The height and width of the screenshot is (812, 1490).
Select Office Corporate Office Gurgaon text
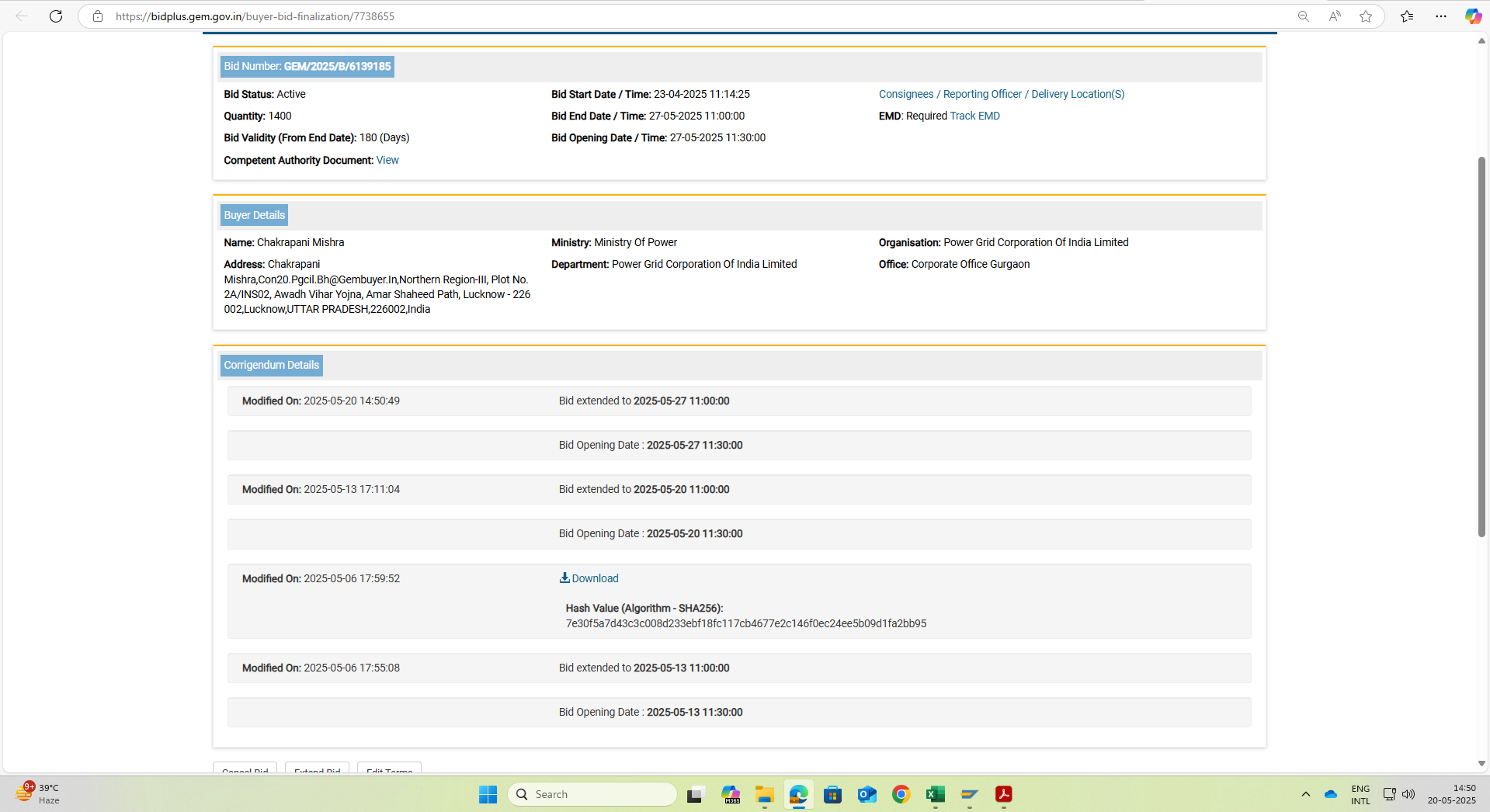click(x=954, y=264)
